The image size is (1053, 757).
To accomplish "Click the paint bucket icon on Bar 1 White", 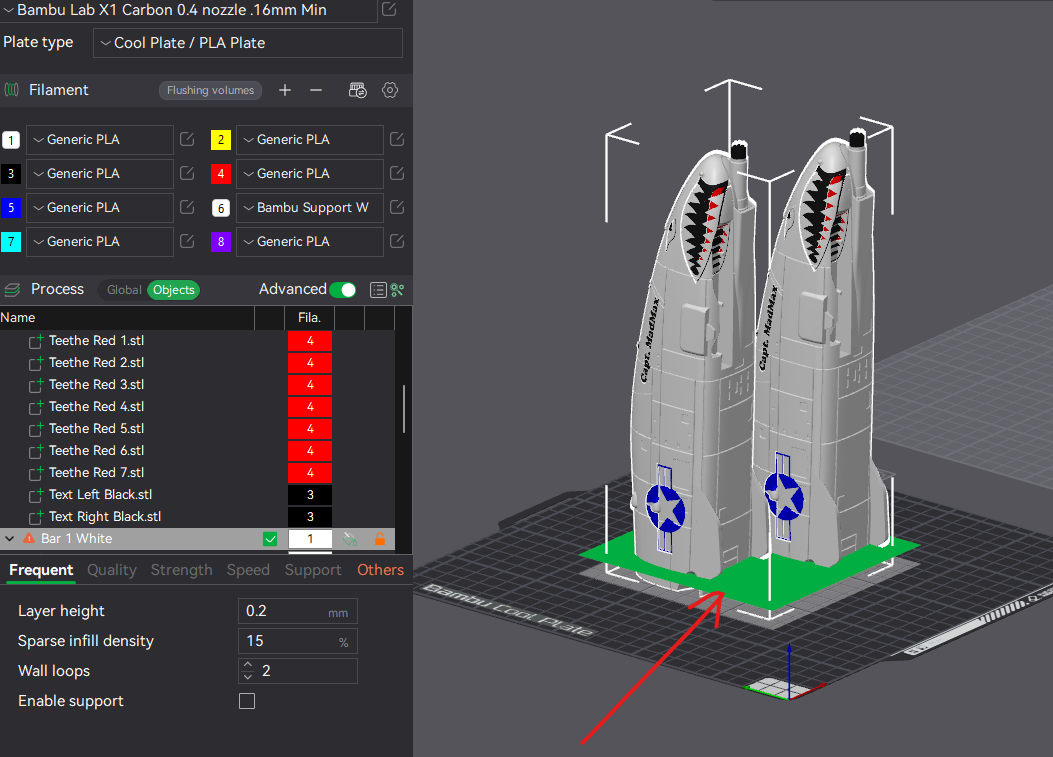I will (350, 538).
